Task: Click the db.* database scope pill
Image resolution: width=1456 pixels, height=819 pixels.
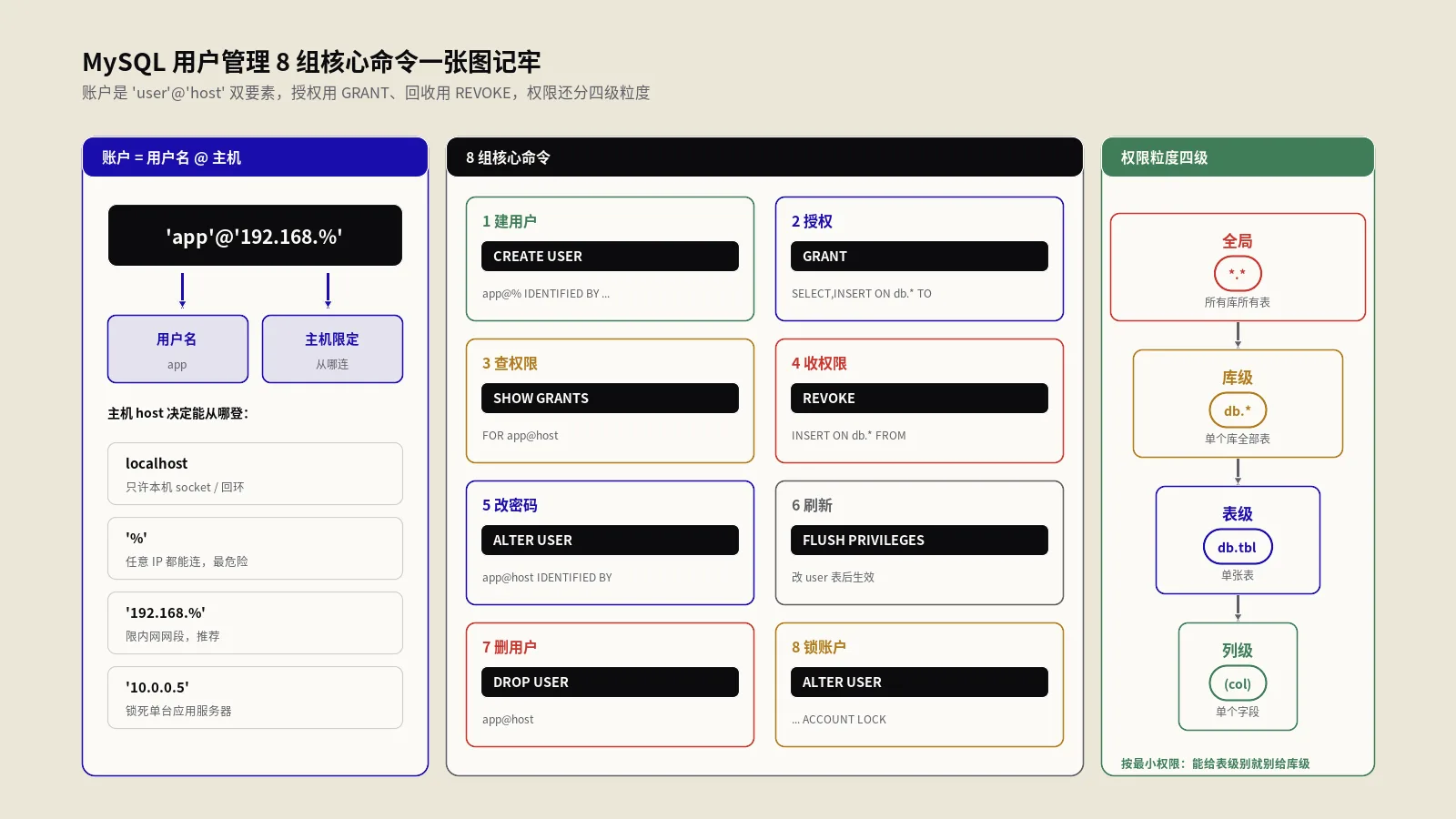Action: click(1238, 410)
